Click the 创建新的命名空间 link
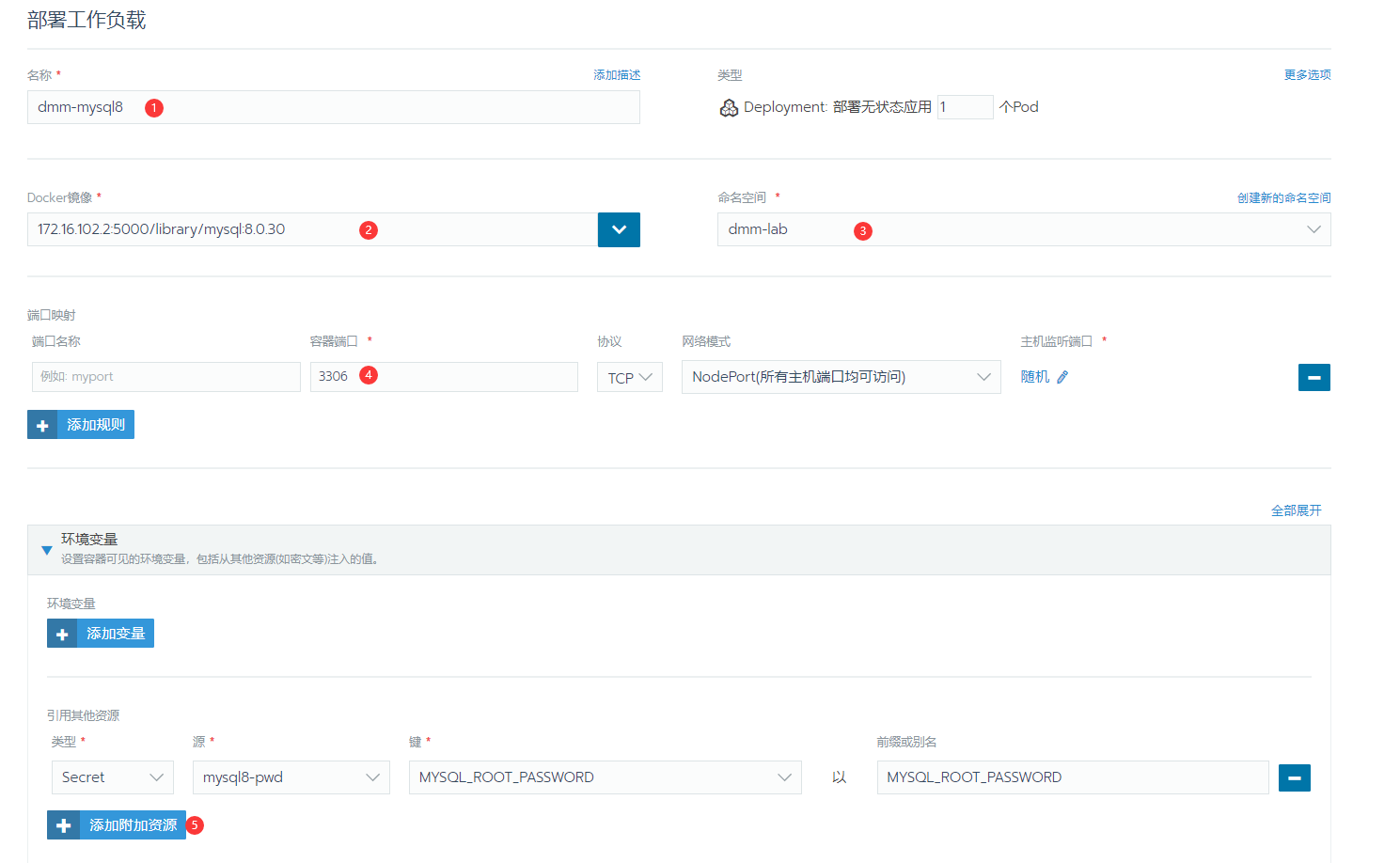This screenshot has height=863, width=1400. (x=1284, y=197)
